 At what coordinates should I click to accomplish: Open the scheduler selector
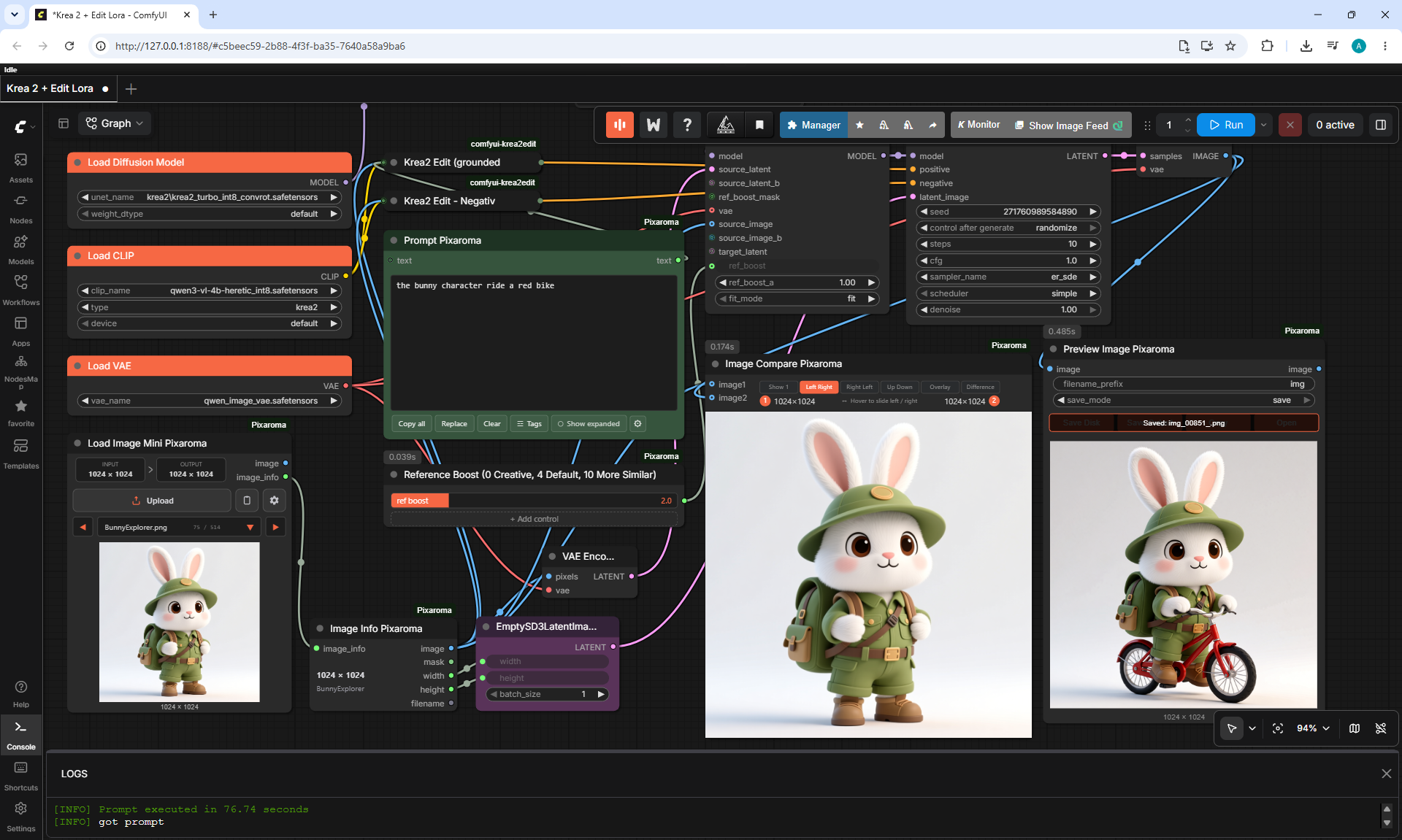[x=1008, y=293]
